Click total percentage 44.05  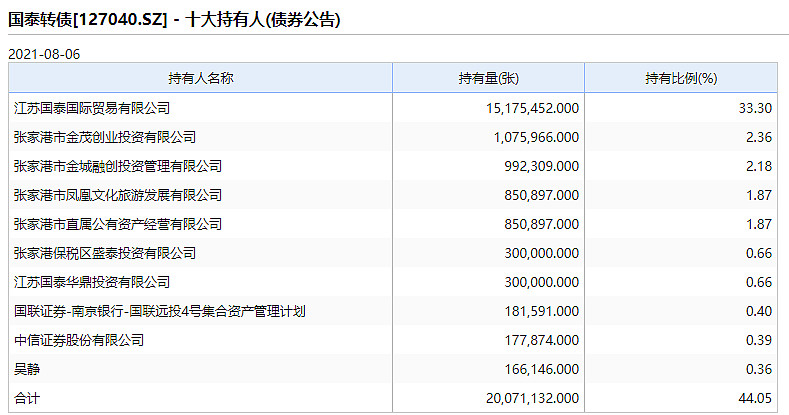755,398
